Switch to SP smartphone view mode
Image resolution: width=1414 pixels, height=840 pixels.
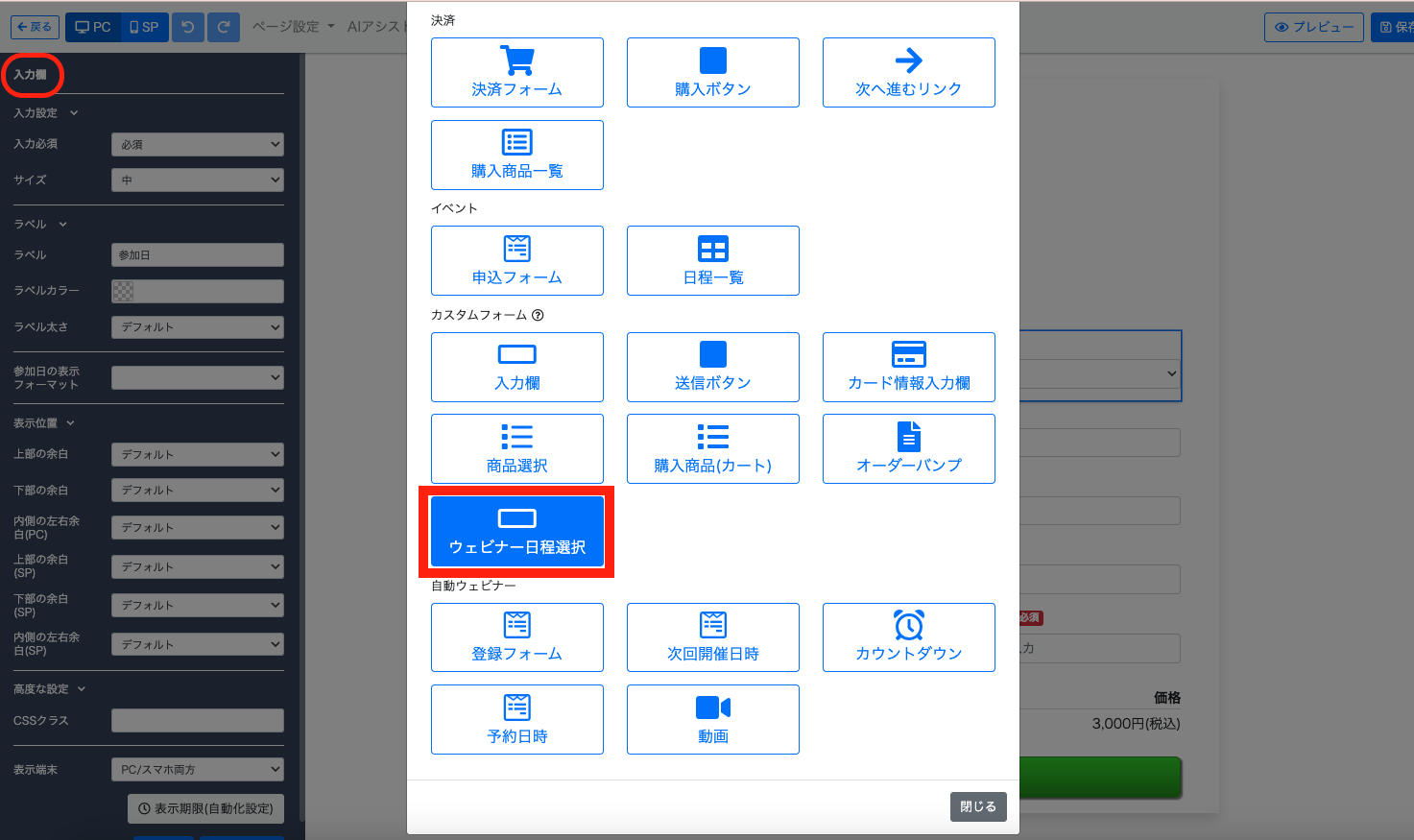pyautogui.click(x=144, y=27)
